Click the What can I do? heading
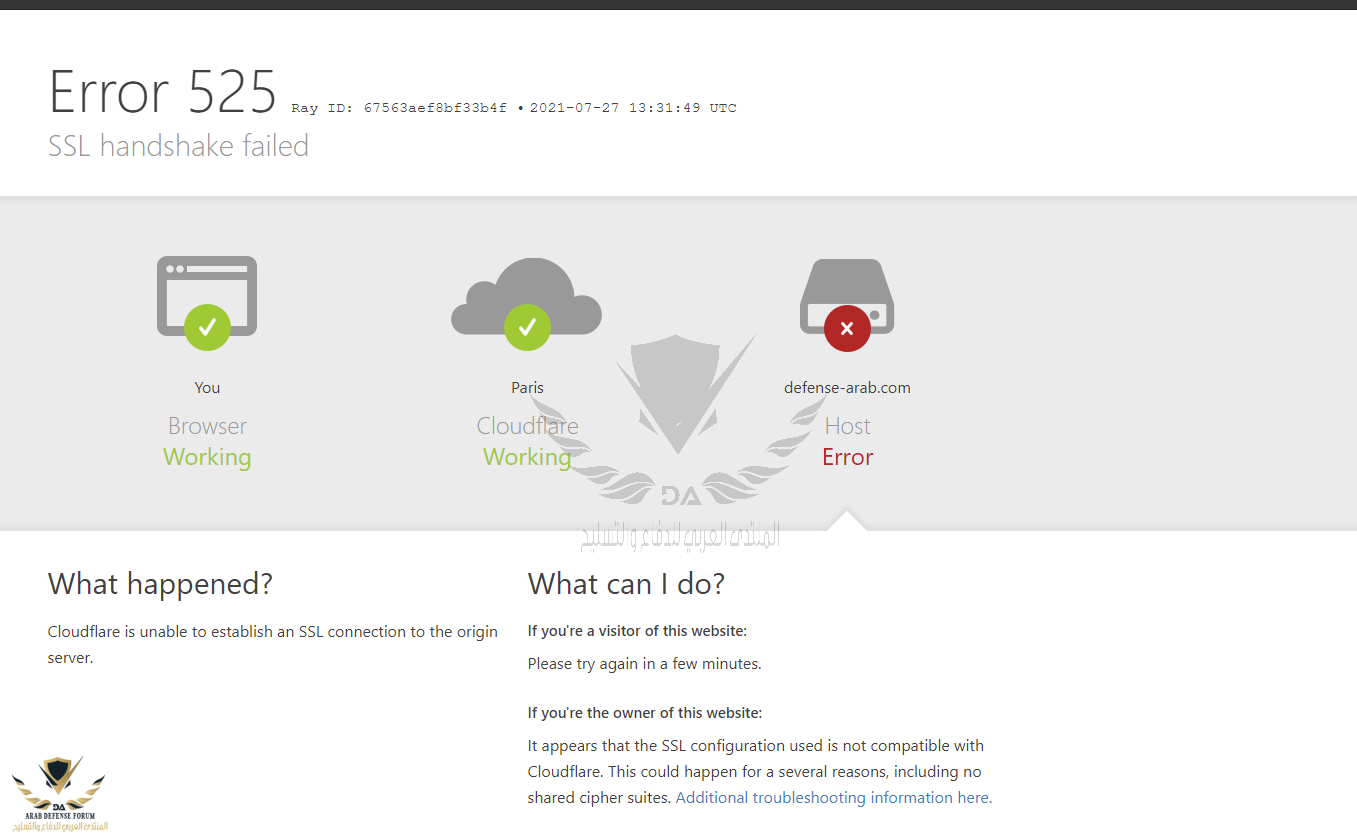 pyautogui.click(x=626, y=584)
